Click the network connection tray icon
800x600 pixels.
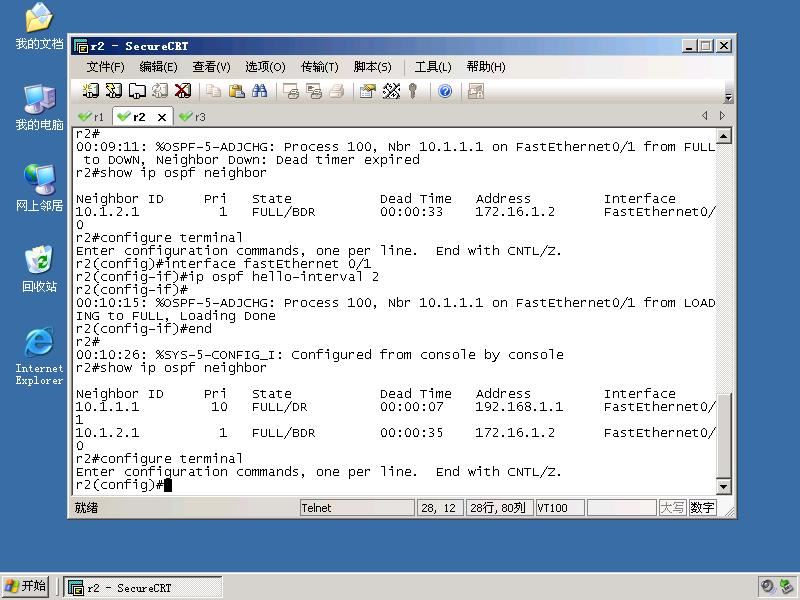(786, 586)
